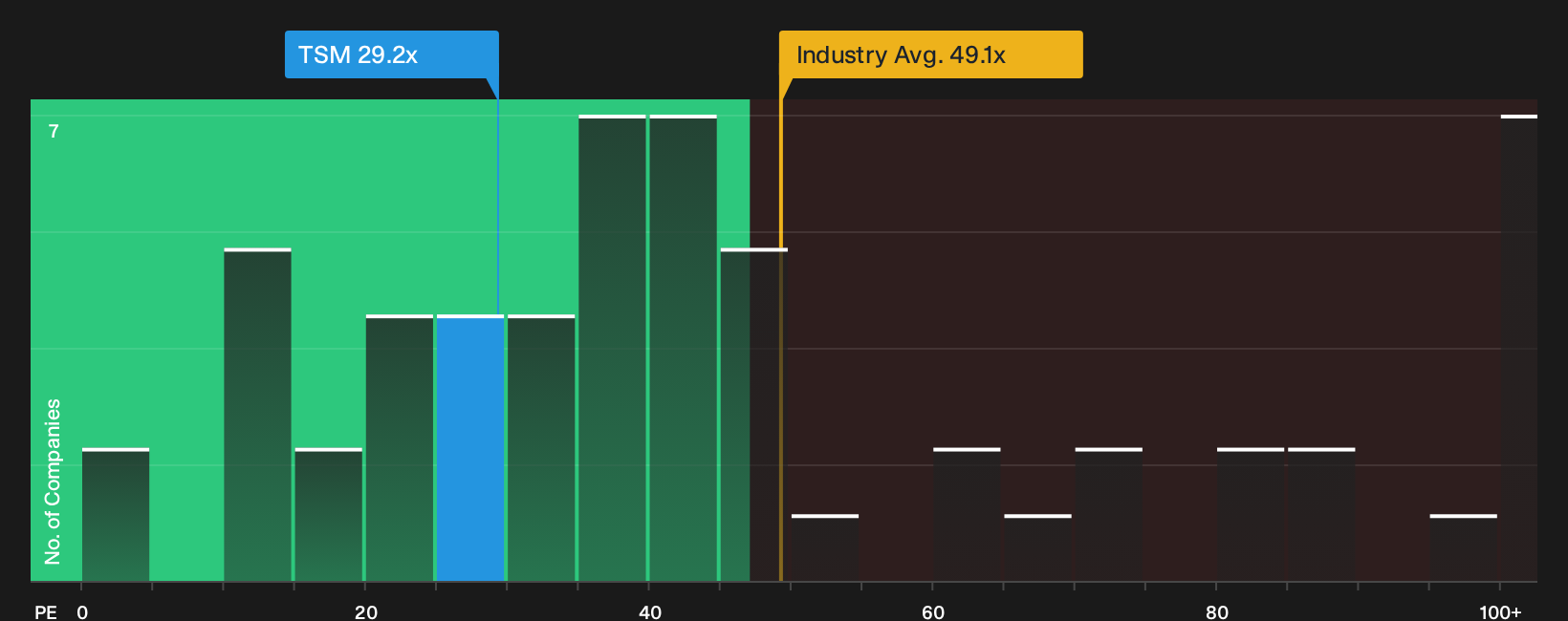
Task: Click the short bar for PE 95 to 100
Action: (1464, 548)
